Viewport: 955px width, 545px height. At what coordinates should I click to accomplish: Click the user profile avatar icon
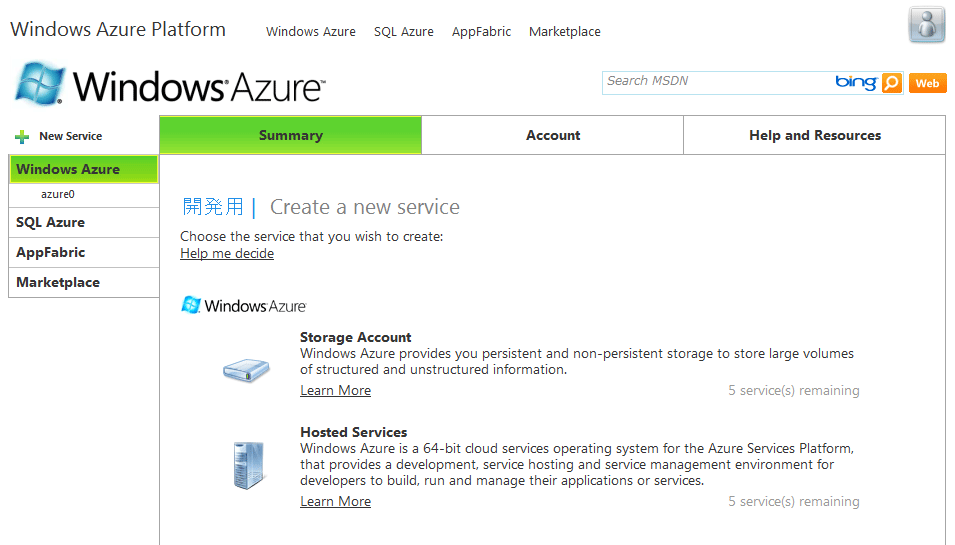point(926,25)
